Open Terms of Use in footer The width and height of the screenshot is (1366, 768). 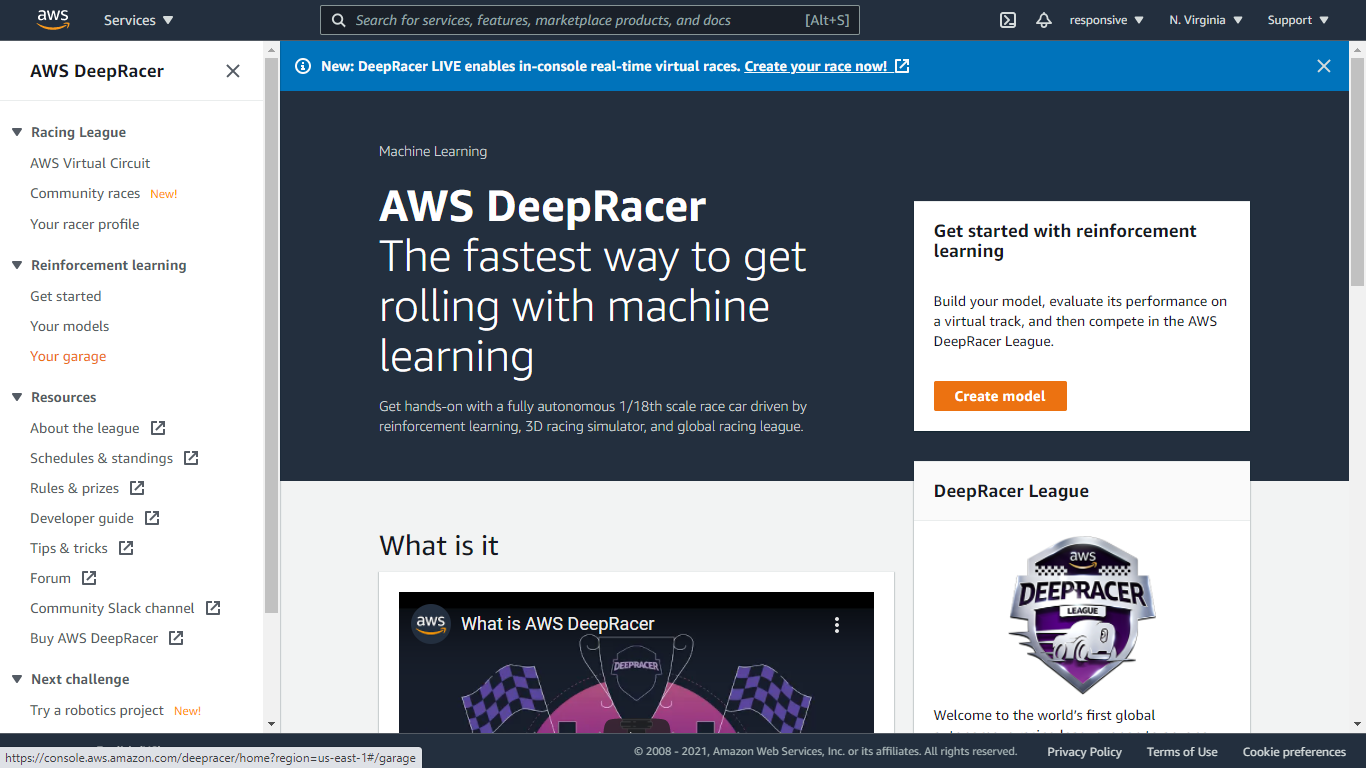1182,752
